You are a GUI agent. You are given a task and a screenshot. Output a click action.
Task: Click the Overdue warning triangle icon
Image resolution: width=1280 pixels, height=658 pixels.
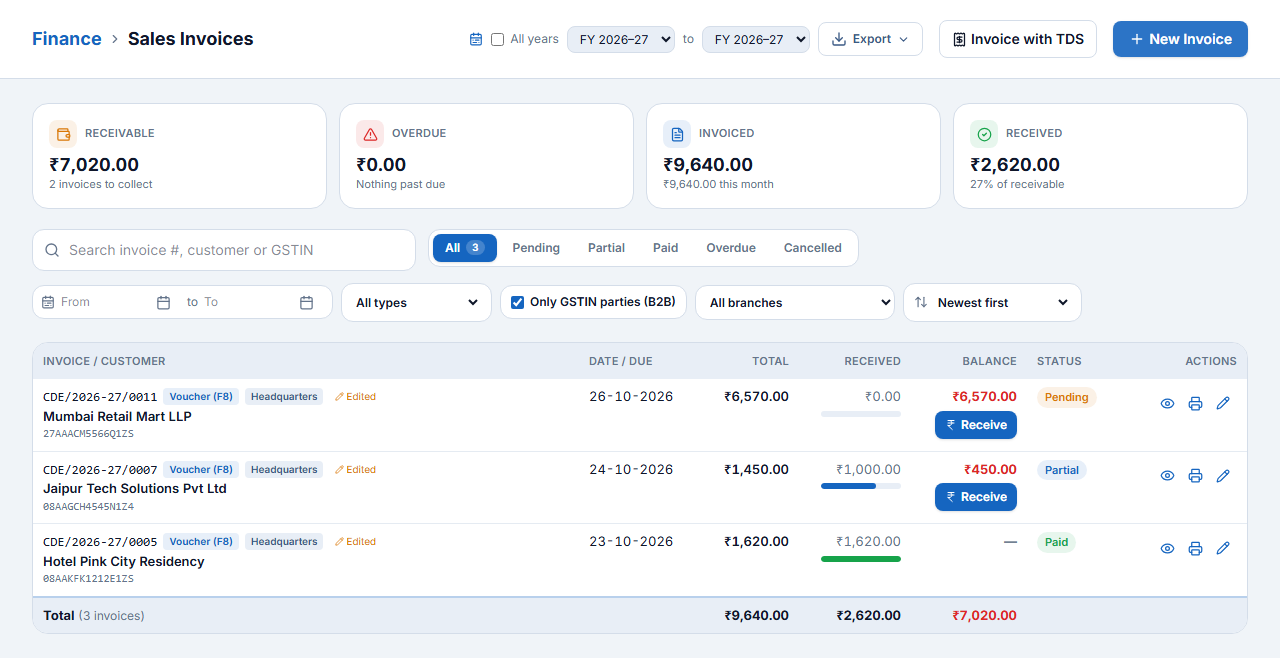click(x=370, y=134)
